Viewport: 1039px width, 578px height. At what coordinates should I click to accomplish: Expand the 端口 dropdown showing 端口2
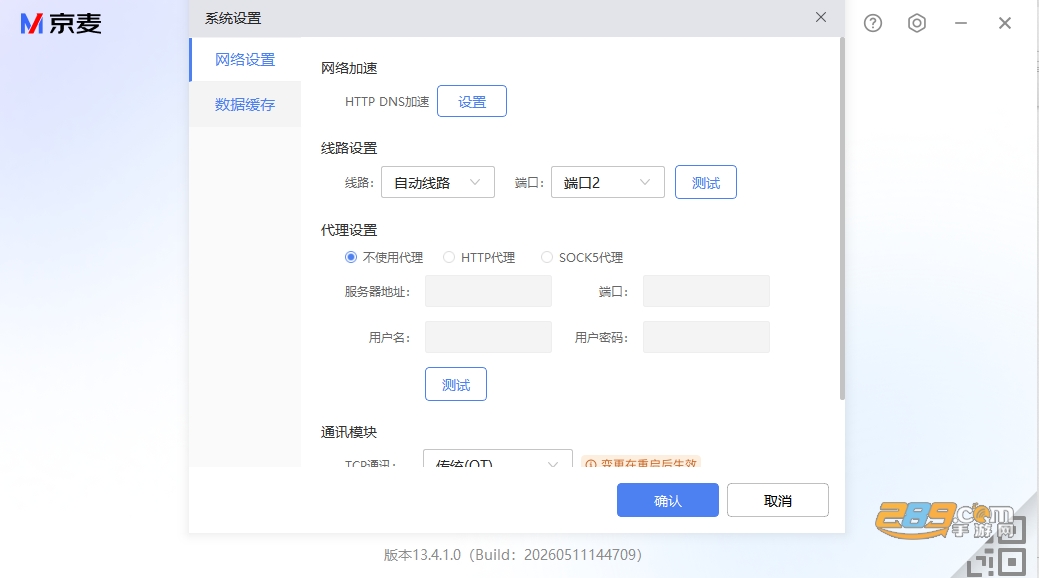(x=608, y=182)
